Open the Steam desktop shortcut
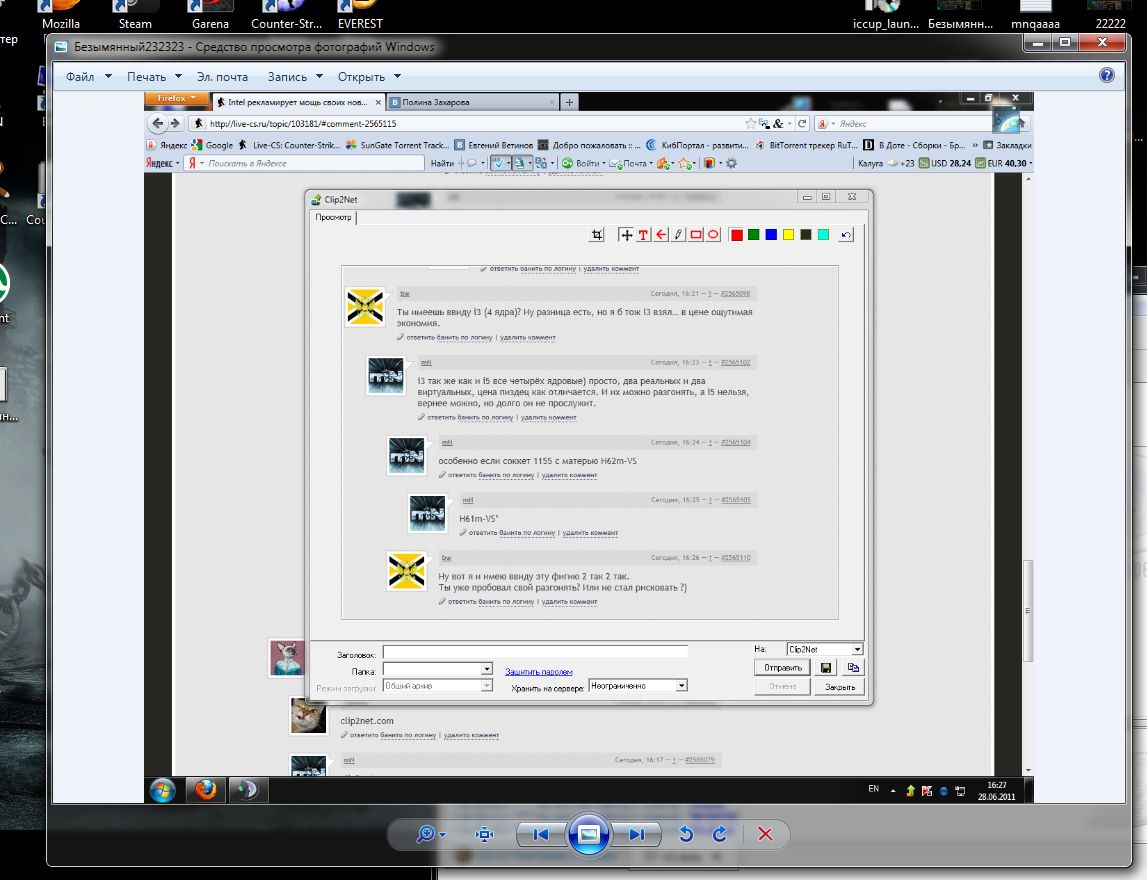1147x880 pixels. click(135, 15)
